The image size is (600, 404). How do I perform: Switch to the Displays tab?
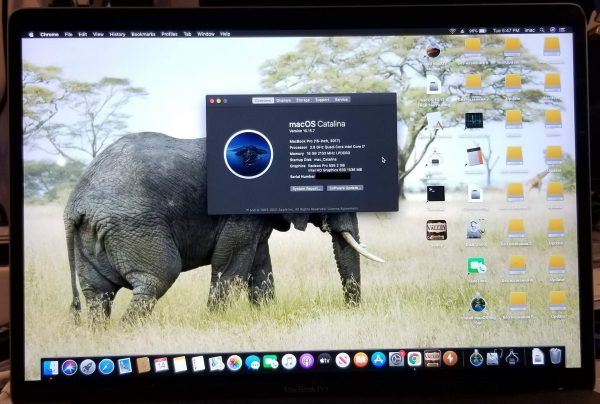(x=283, y=100)
